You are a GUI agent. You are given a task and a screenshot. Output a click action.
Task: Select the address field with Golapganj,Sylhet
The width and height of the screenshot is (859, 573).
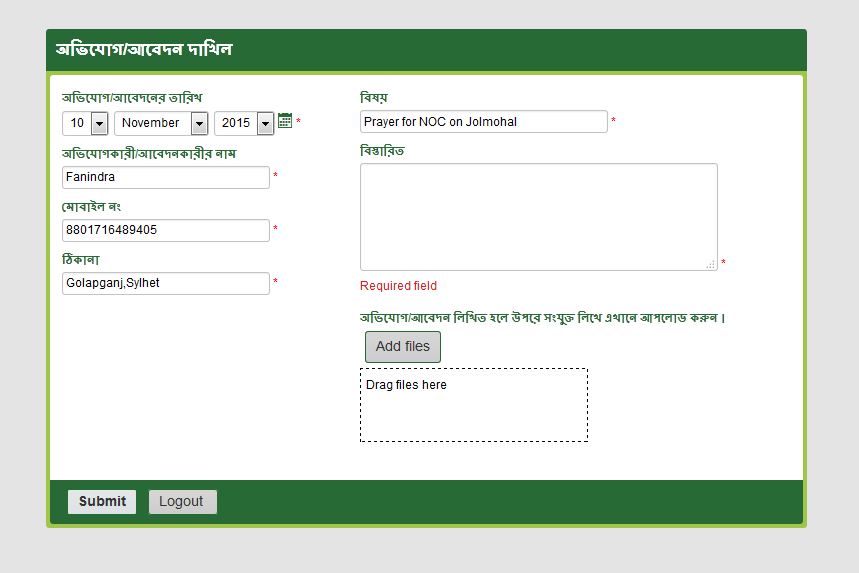tap(165, 283)
